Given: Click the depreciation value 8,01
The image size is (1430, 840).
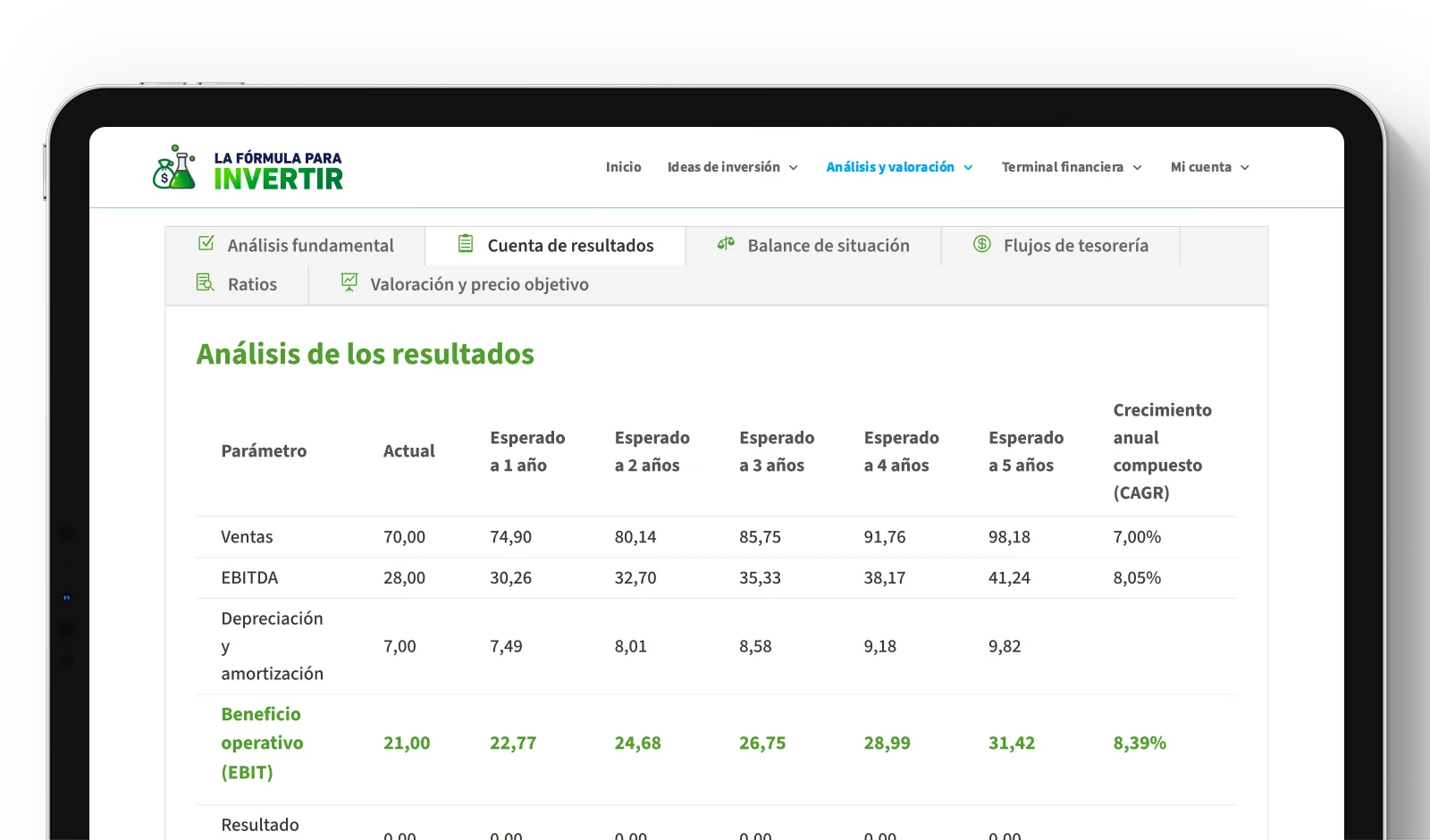Looking at the screenshot, I should pyautogui.click(x=631, y=646).
